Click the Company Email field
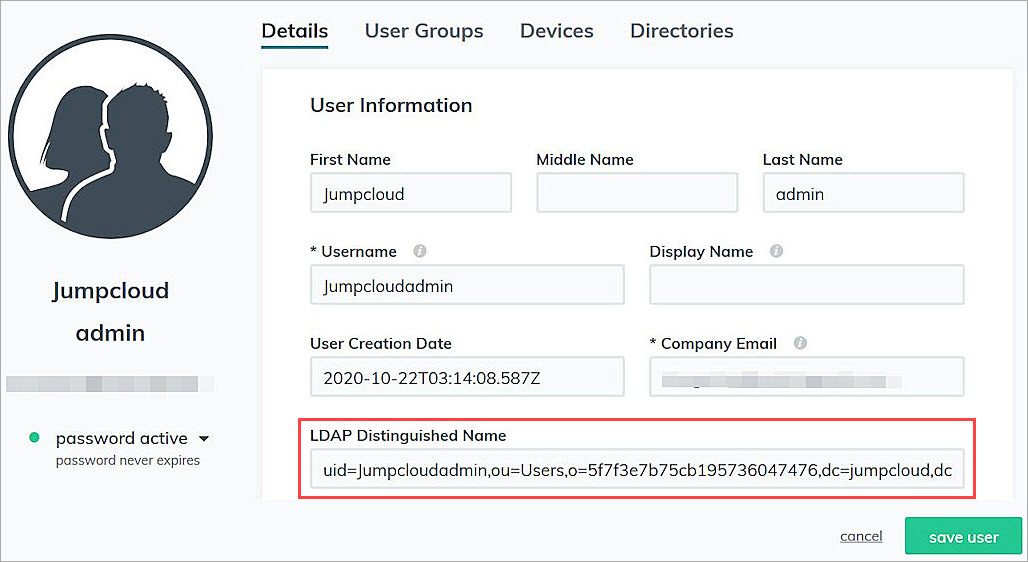1028x562 pixels. pos(806,376)
